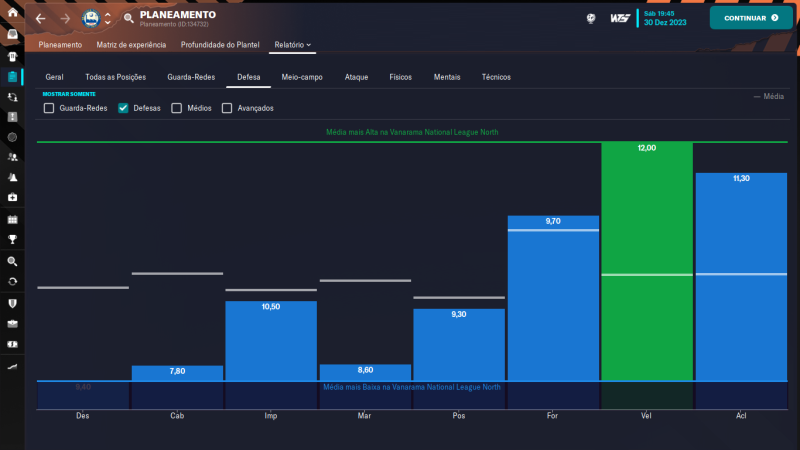Click the search magnifier beside Planeamento title
Viewport: 800px width, 450px height.
pyautogui.click(x=128, y=19)
